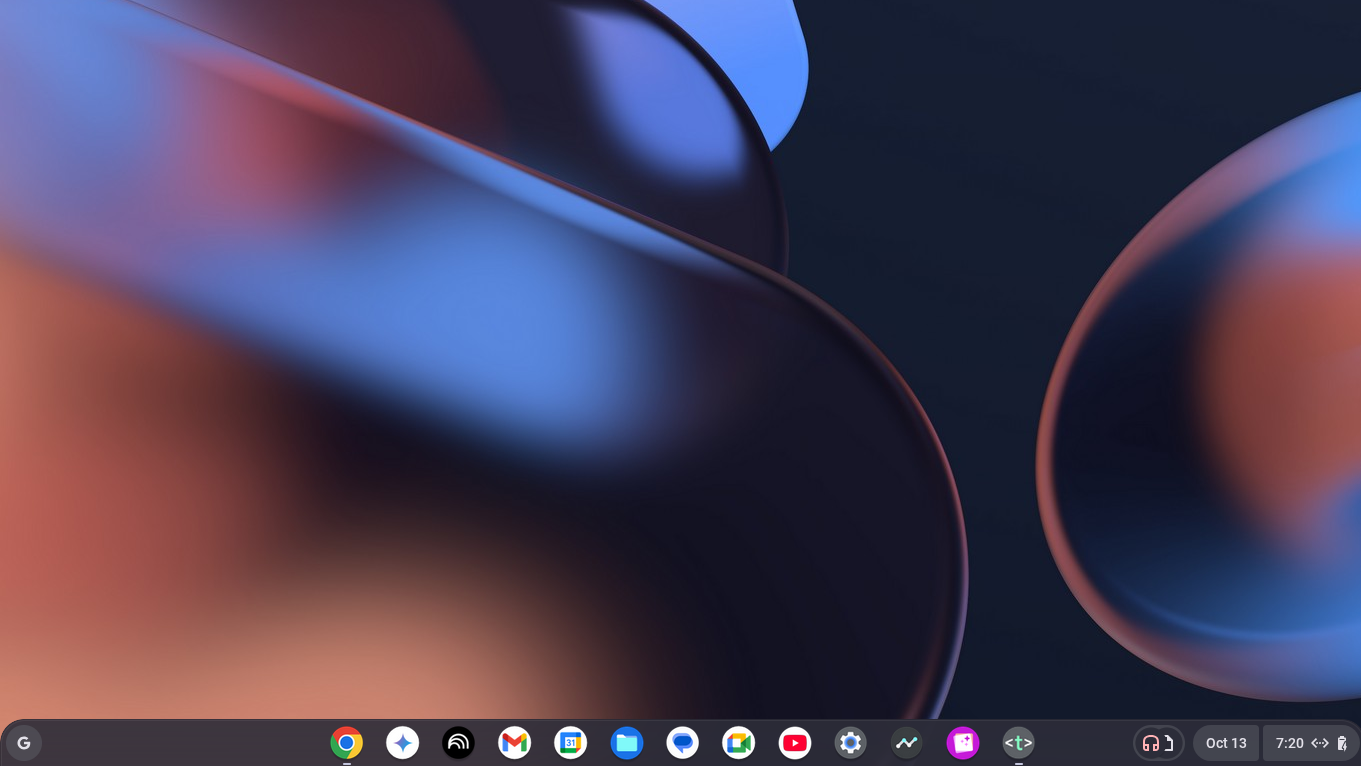Open the Files app

(627, 743)
